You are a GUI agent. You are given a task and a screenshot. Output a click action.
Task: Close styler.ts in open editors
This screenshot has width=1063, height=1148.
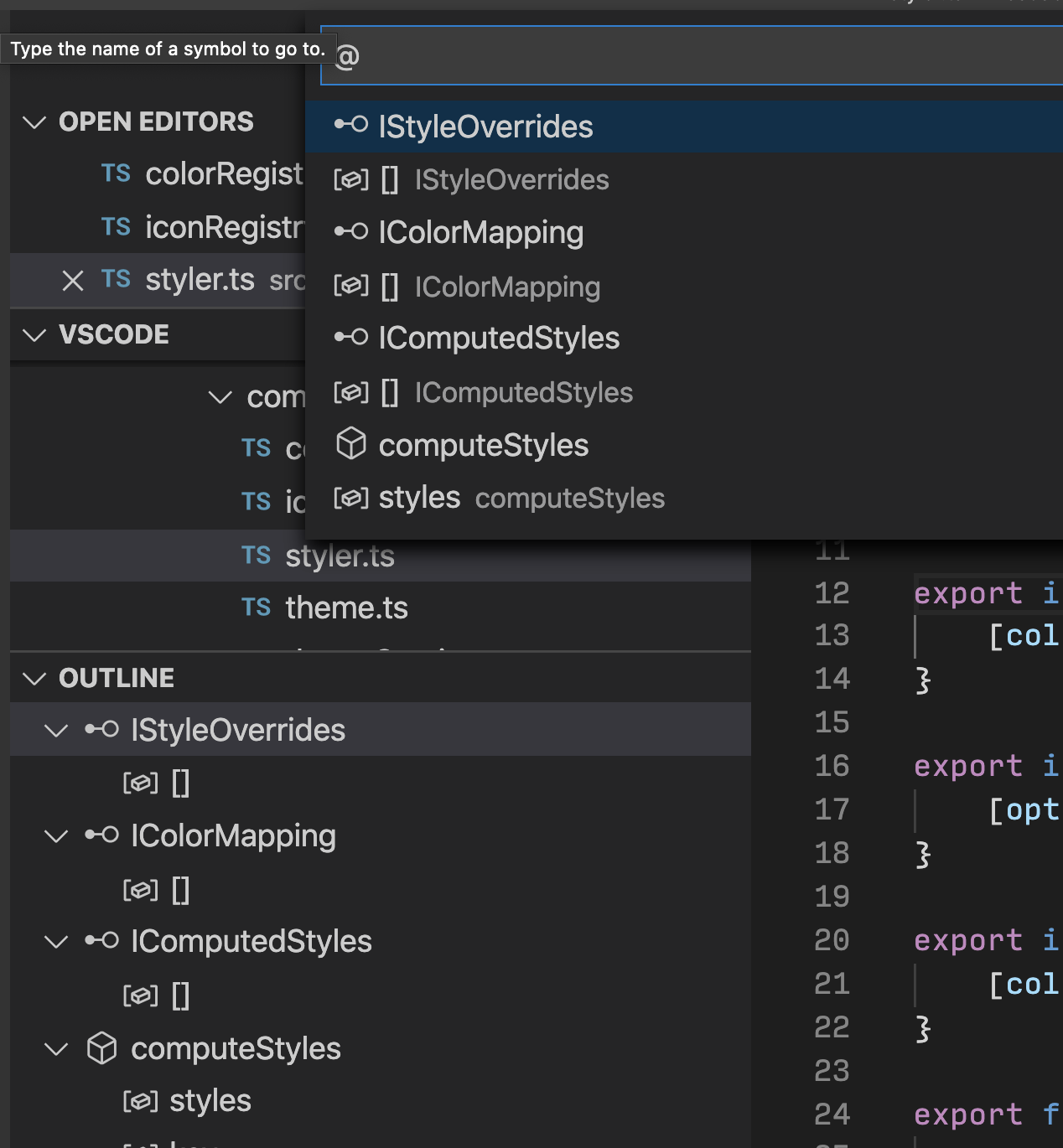click(73, 281)
